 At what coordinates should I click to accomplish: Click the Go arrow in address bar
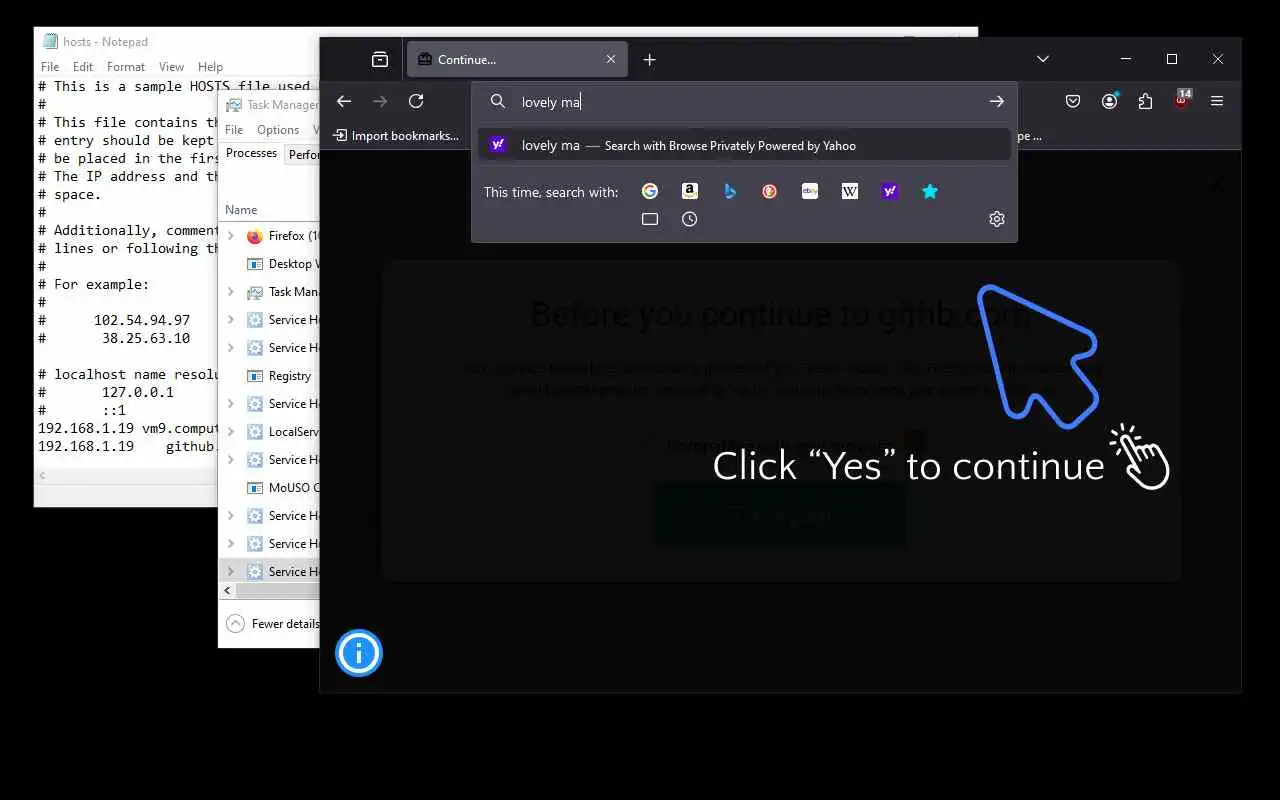coord(997,101)
